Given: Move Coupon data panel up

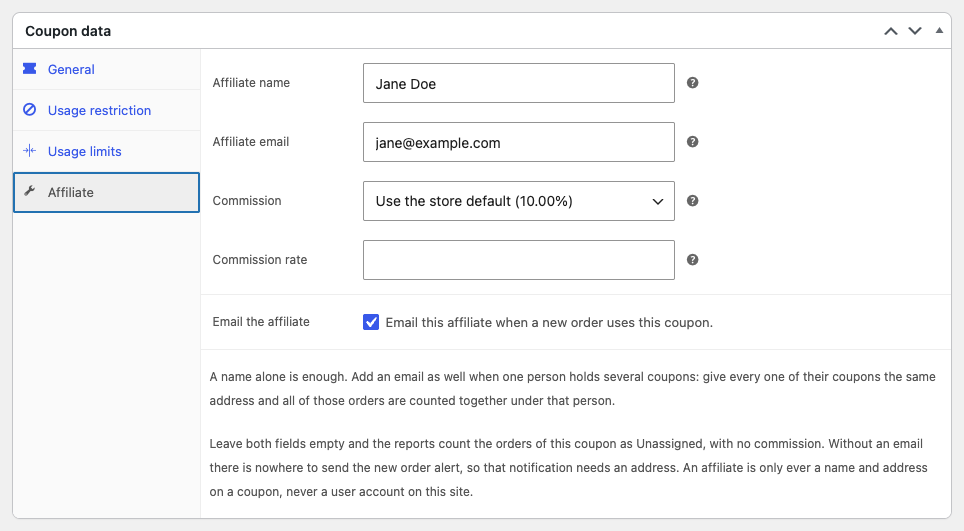Looking at the screenshot, I should 891,31.
